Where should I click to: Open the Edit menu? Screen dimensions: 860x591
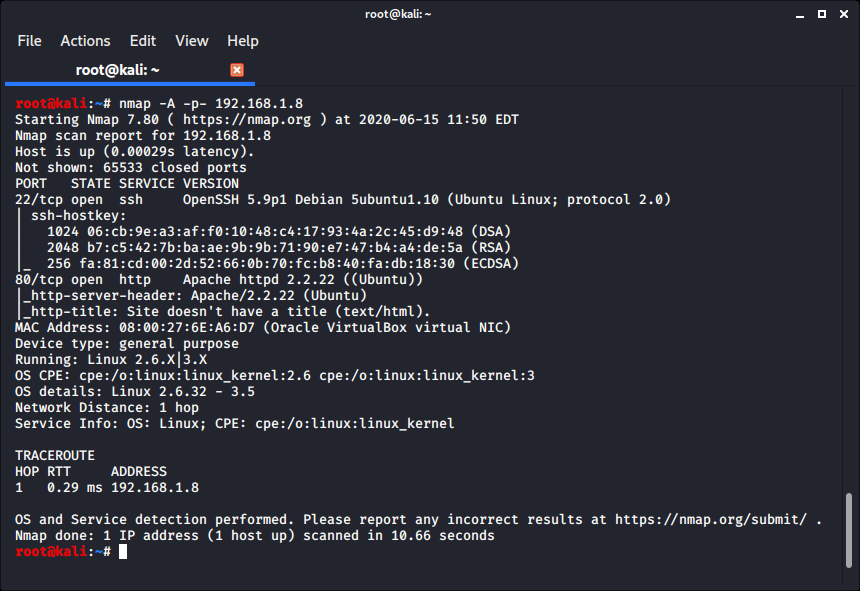143,41
